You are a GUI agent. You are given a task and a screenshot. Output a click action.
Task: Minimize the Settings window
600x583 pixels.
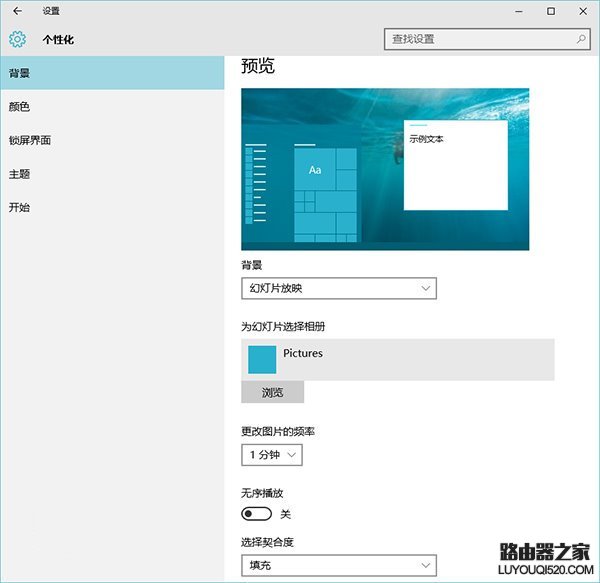[x=518, y=11]
